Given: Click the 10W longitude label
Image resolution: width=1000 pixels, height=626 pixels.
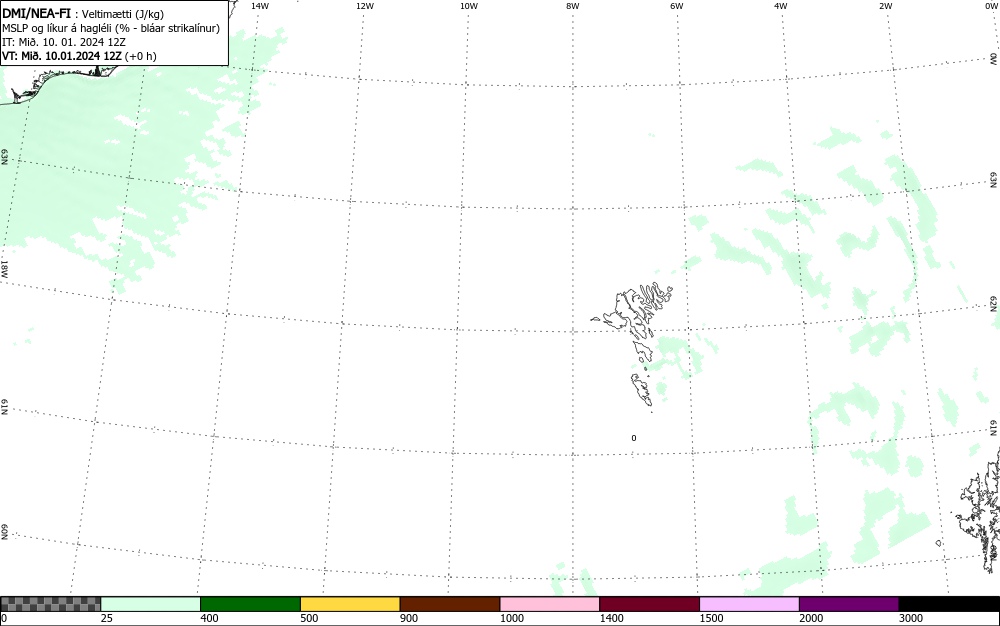Looking at the screenshot, I should (x=469, y=6).
